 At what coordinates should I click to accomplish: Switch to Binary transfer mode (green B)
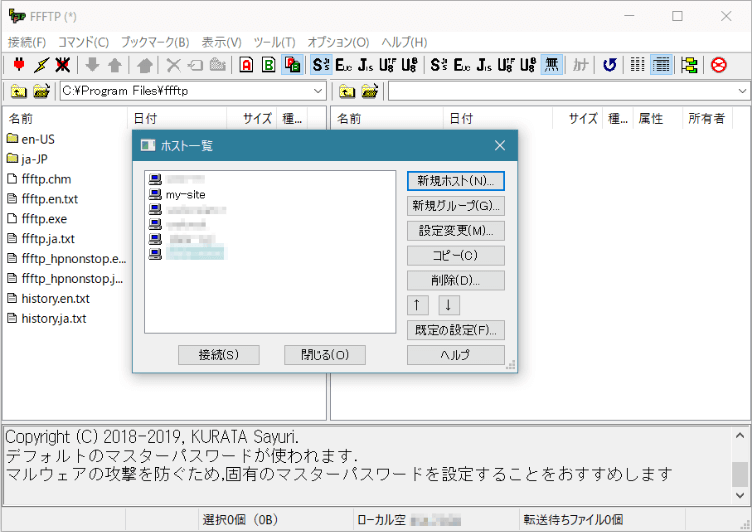click(x=269, y=65)
